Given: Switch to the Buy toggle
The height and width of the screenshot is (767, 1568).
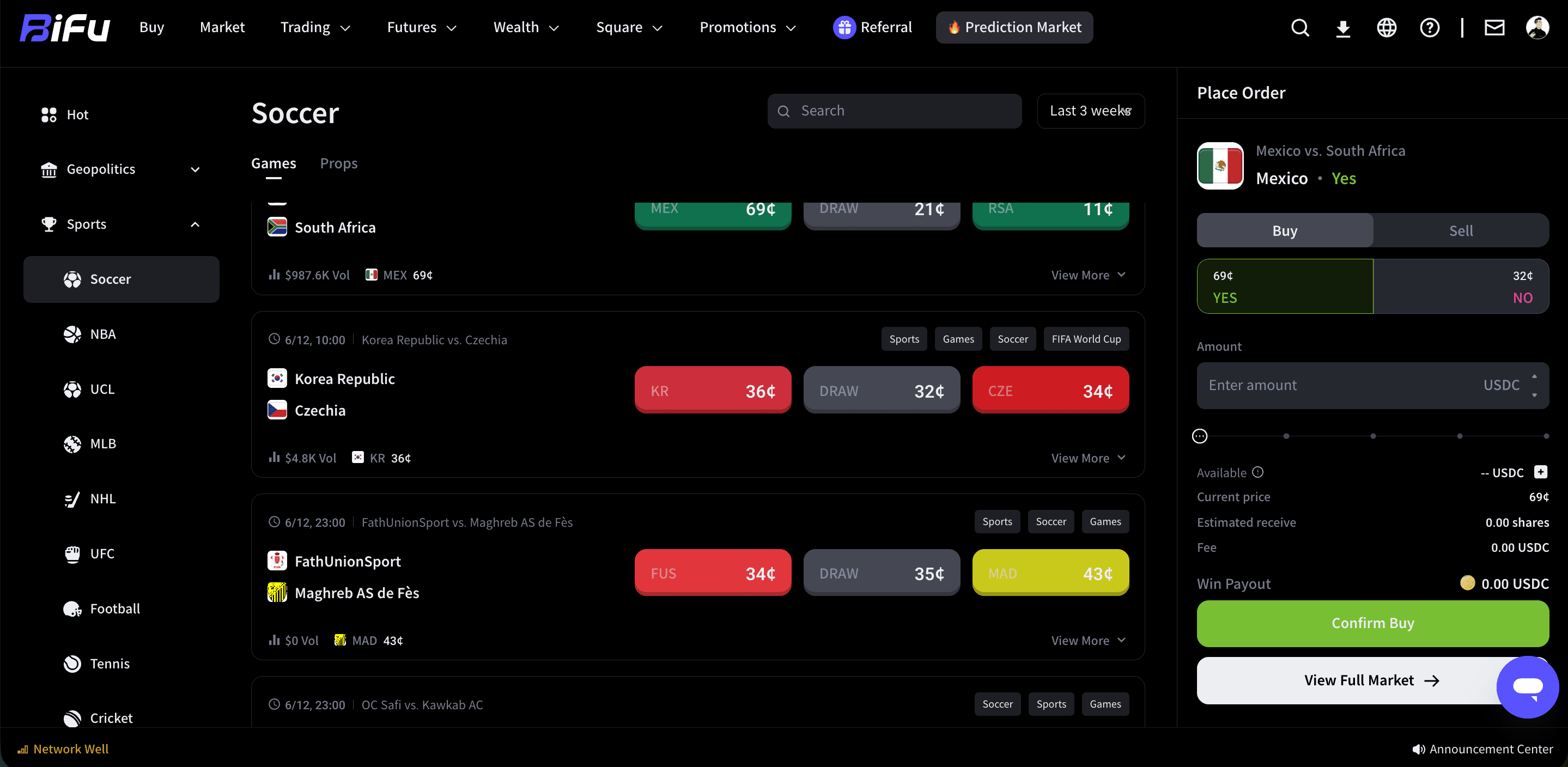Looking at the screenshot, I should (x=1284, y=230).
